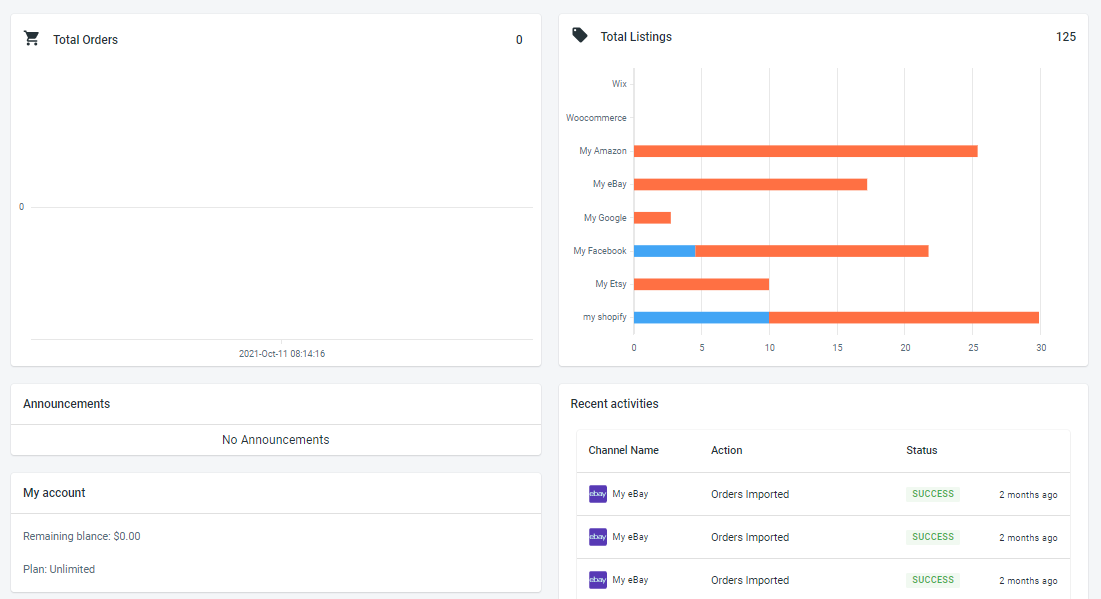Click the 30 tick label on the chart axis

1041,348
